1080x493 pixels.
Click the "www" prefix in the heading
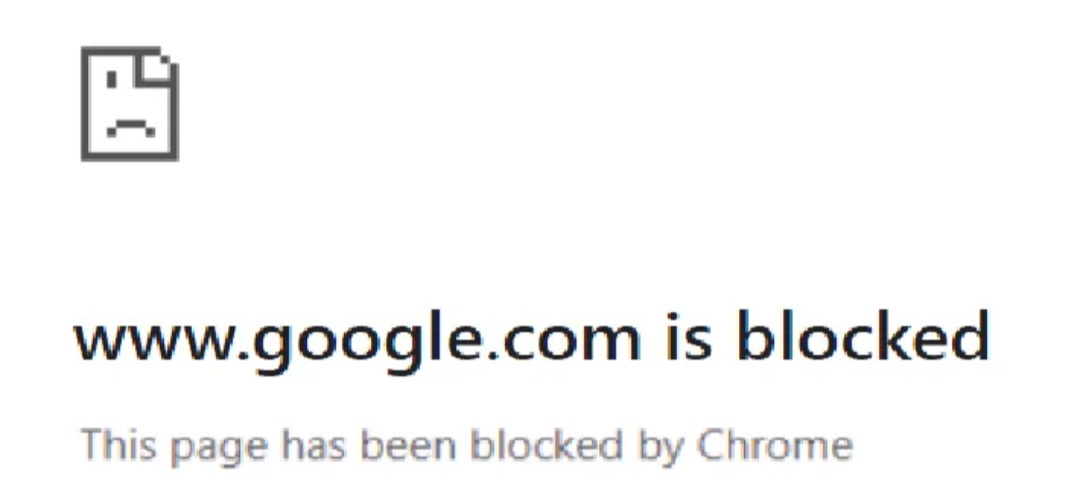[x=154, y=342]
